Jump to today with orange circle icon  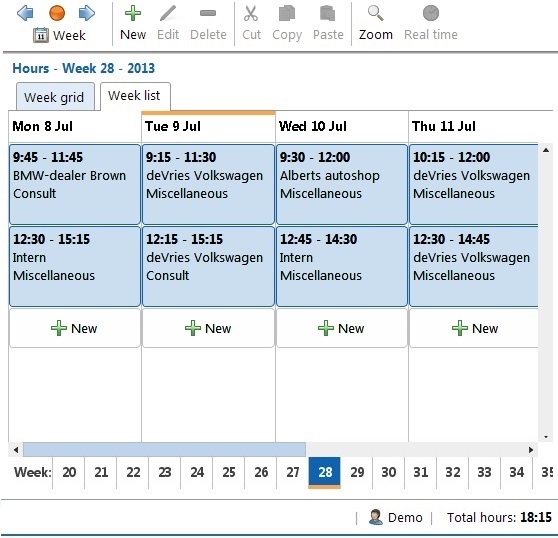pos(57,13)
